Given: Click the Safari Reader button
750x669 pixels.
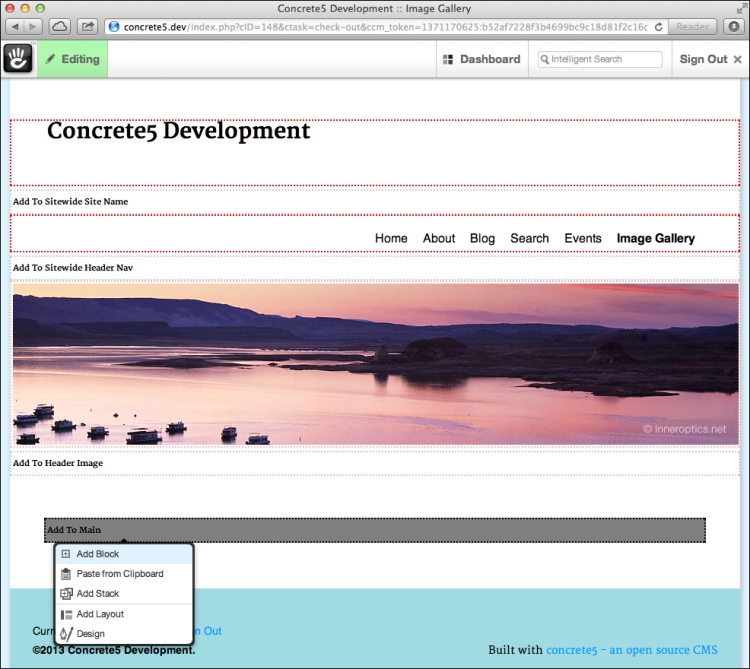Looking at the screenshot, I should [x=692, y=27].
